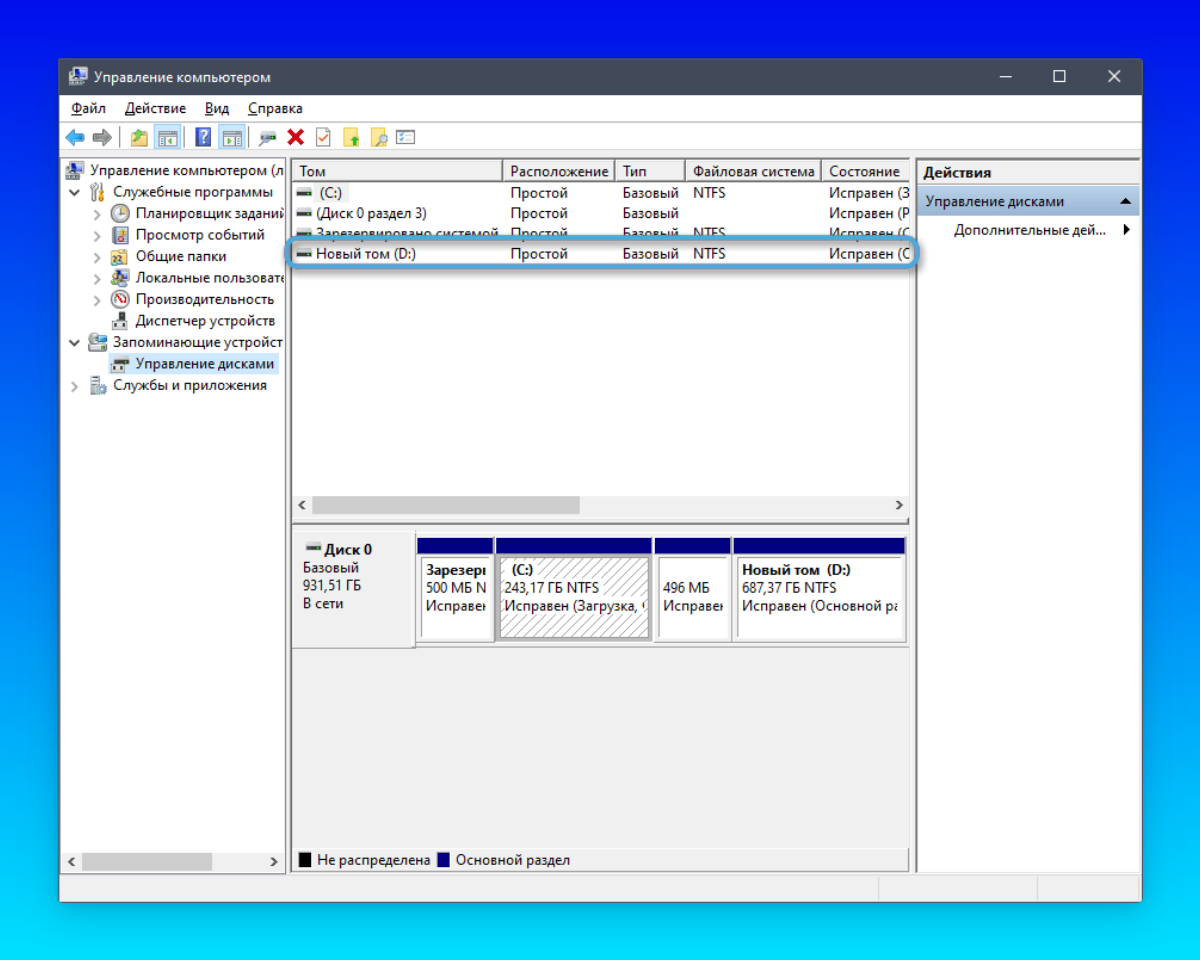1200x960 pixels.
Task: Sort by Файловая система column header
Action: (x=753, y=171)
